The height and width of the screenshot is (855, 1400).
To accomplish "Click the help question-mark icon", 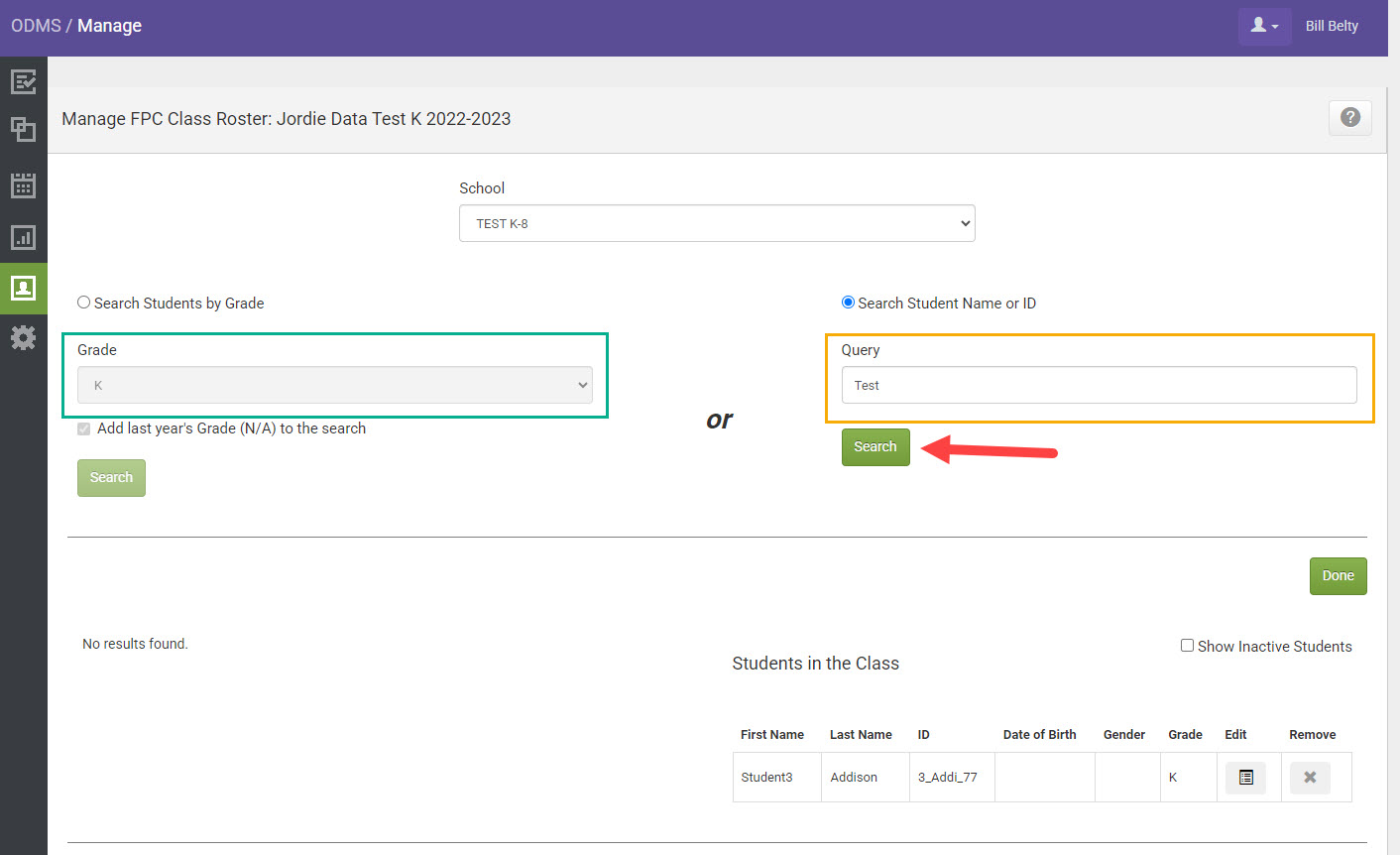I will click(1349, 117).
